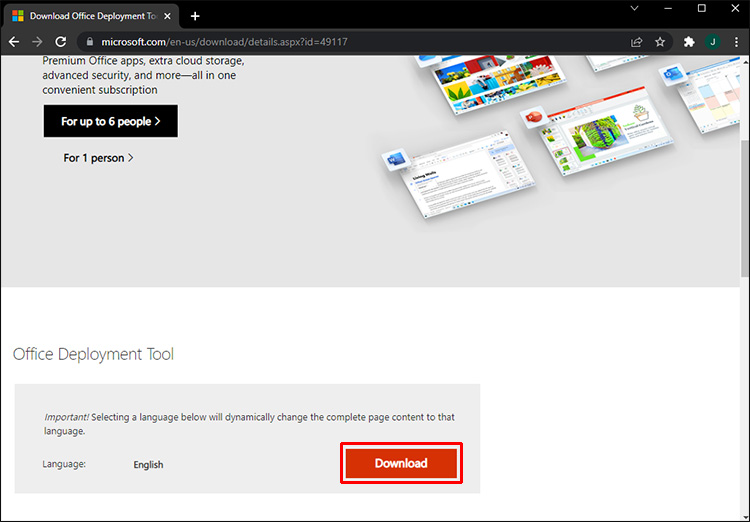This screenshot has height=522, width=750.
Task: Click the red Download button
Action: 401,463
